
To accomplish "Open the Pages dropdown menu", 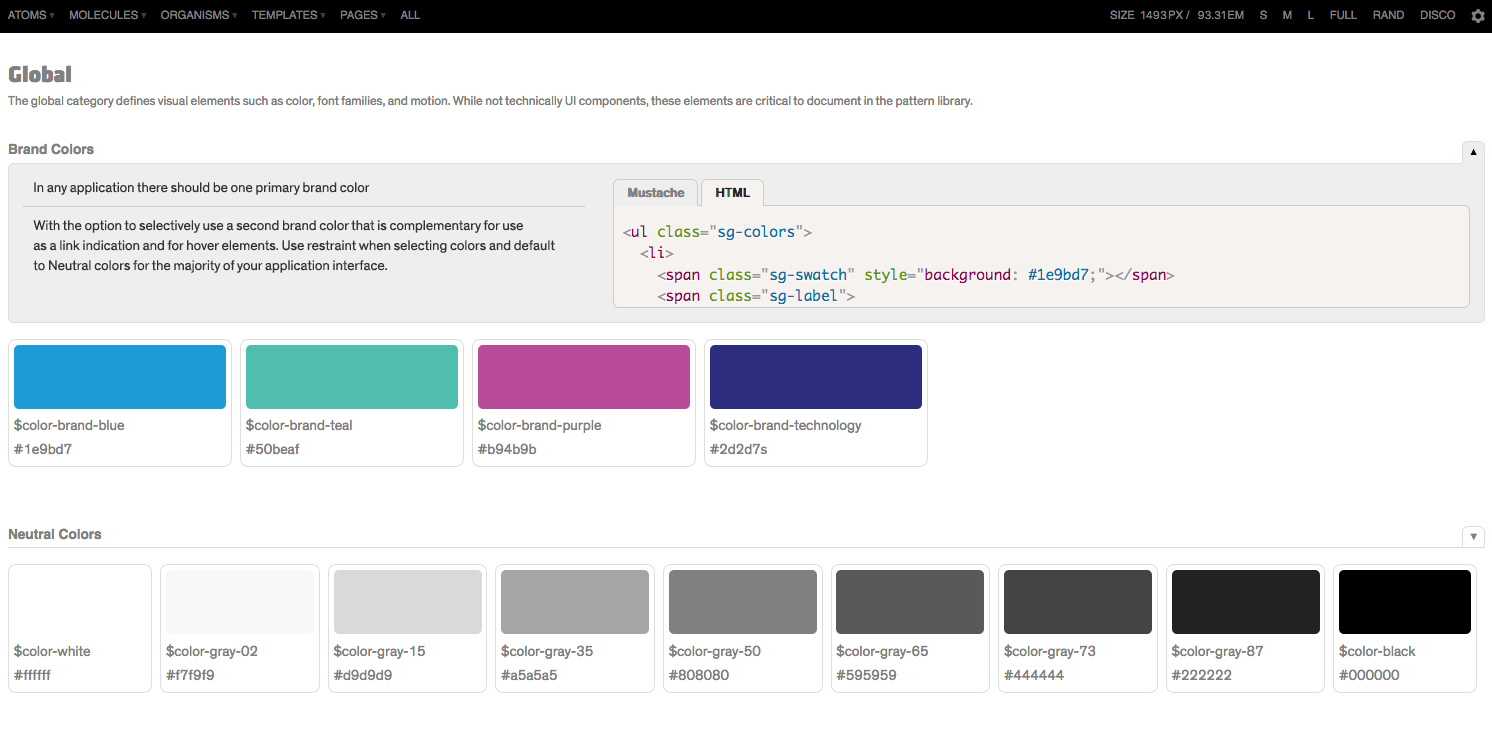I will (x=363, y=15).
